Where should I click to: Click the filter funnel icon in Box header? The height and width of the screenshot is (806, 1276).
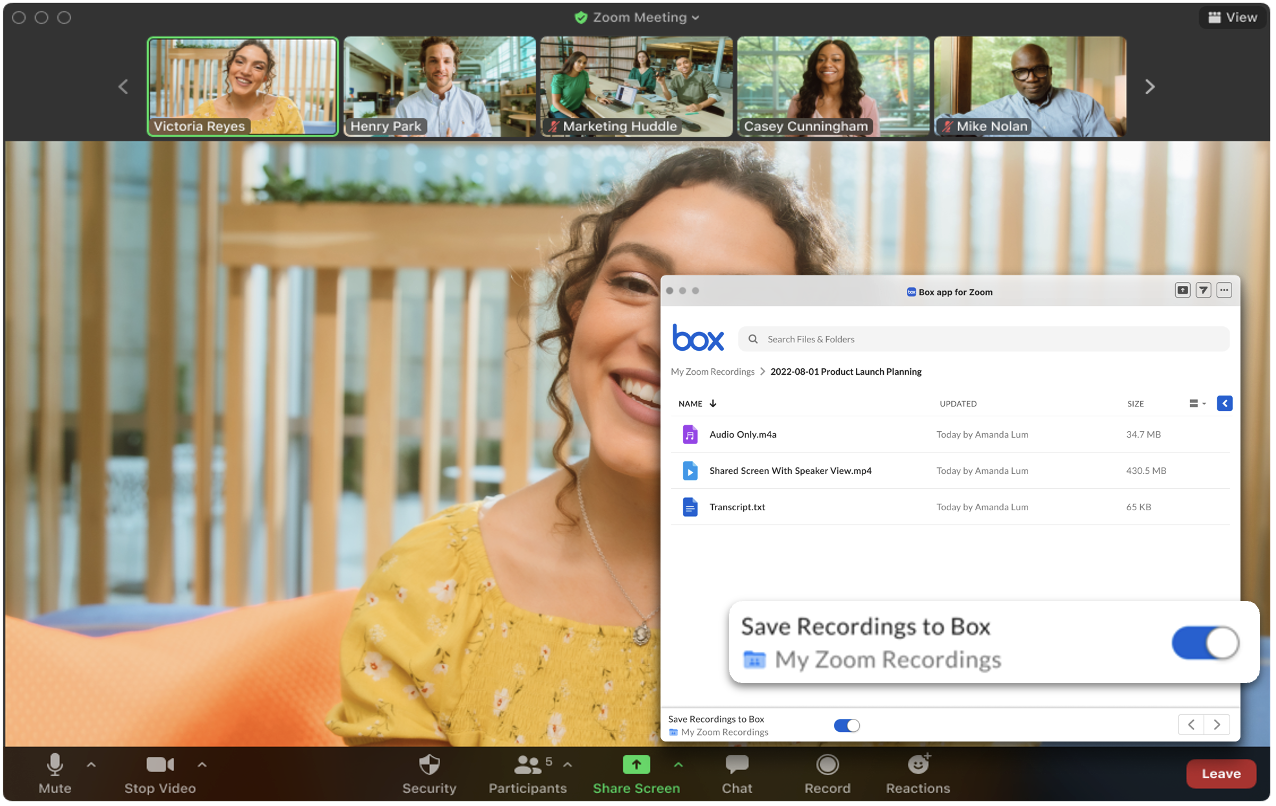1203,290
